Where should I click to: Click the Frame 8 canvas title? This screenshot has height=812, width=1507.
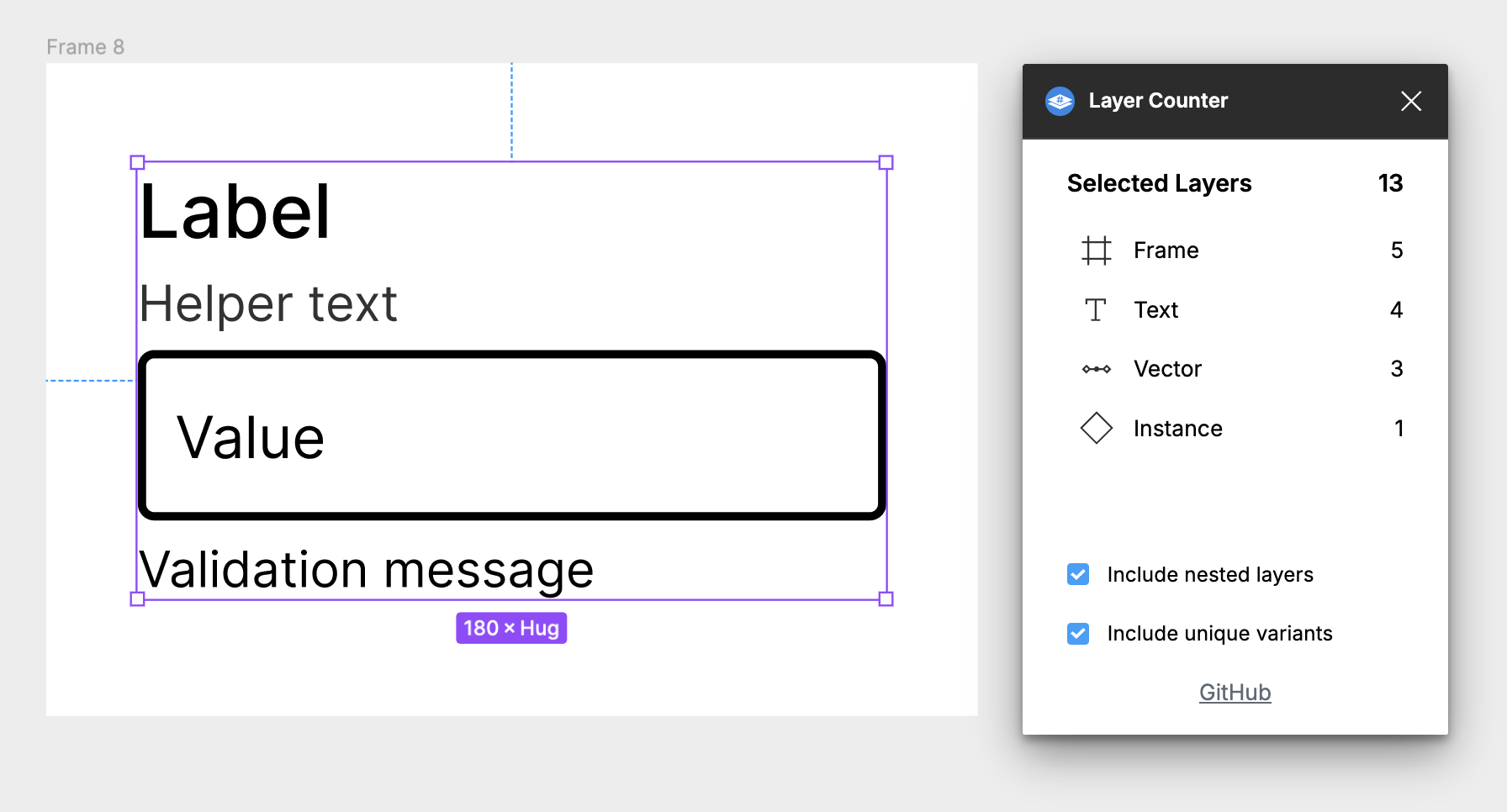click(85, 46)
